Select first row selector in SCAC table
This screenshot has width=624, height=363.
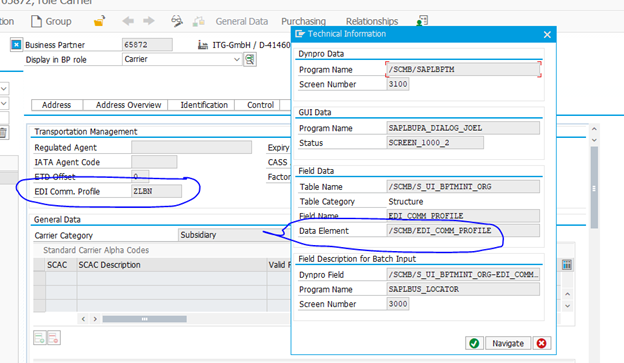pos(39,279)
